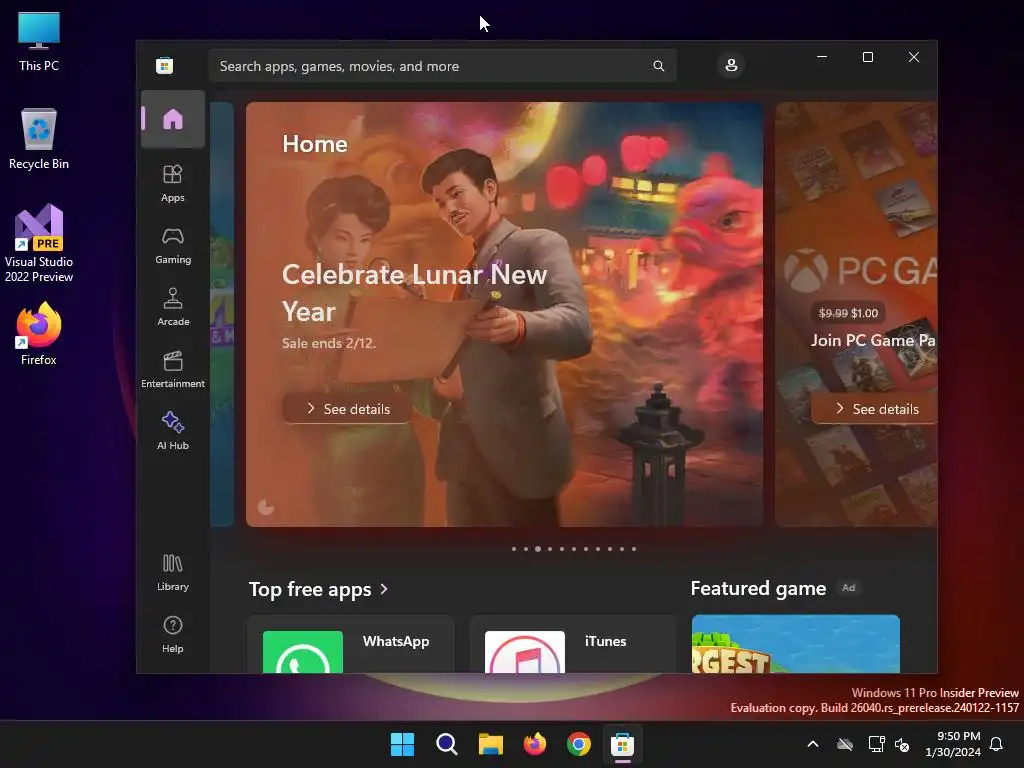Open the account profile icon
Viewport: 1024px width, 768px height.
pyautogui.click(x=731, y=65)
